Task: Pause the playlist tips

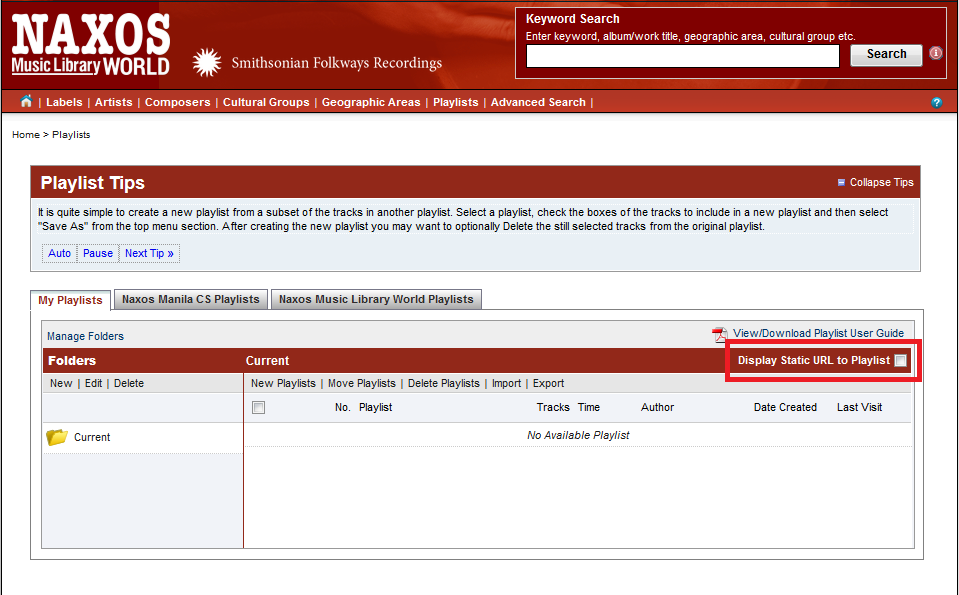Action: tap(98, 253)
